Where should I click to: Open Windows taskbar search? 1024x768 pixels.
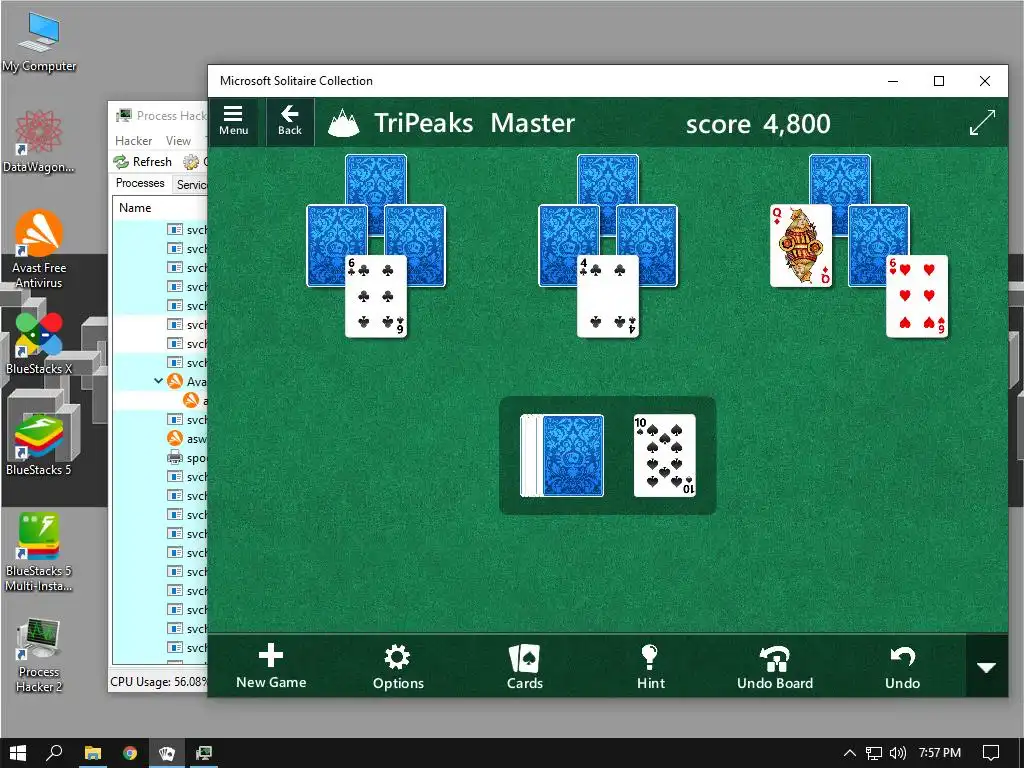click(54, 753)
